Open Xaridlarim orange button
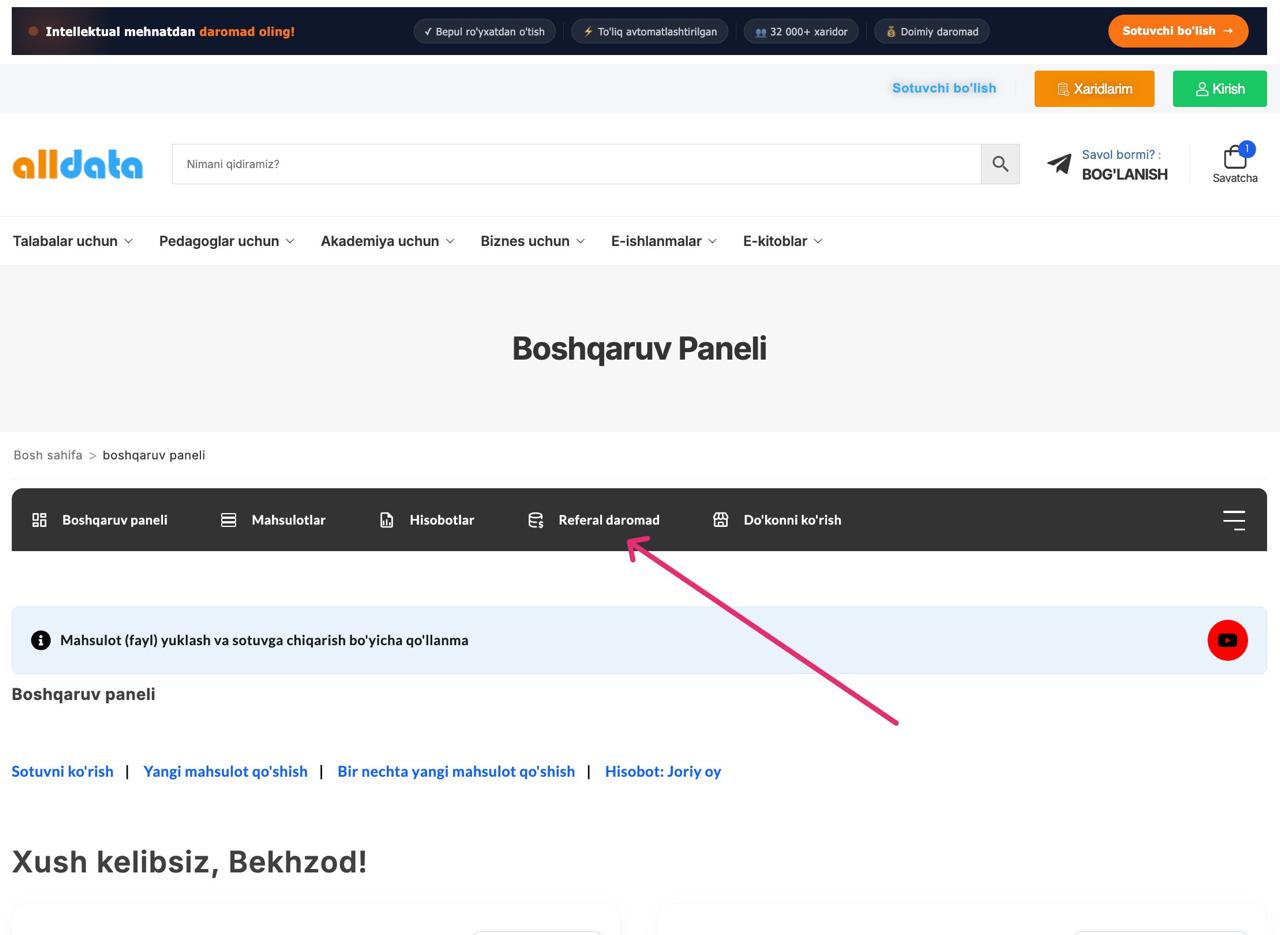Viewport: 1280px width, 935px height. [x=1094, y=89]
